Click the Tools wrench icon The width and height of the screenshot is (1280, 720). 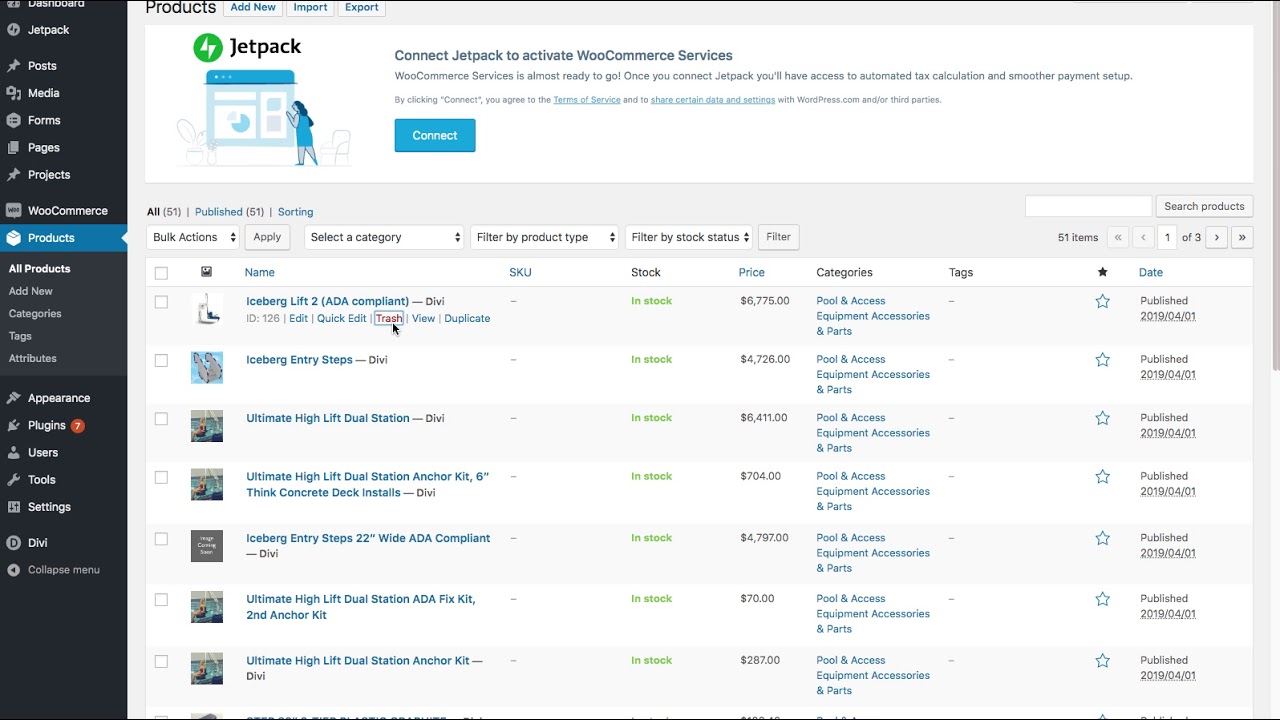click(13, 480)
